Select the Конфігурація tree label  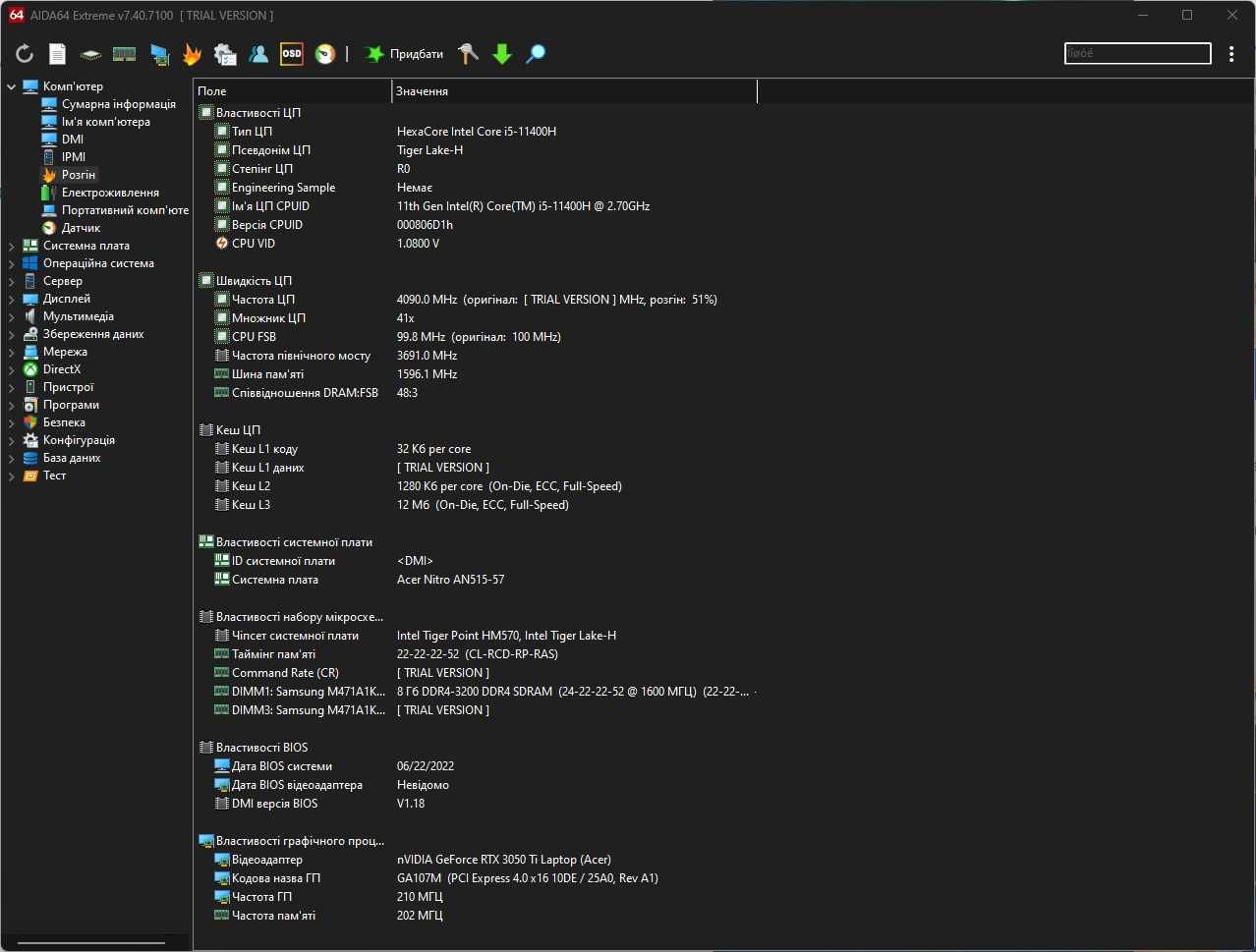79,440
